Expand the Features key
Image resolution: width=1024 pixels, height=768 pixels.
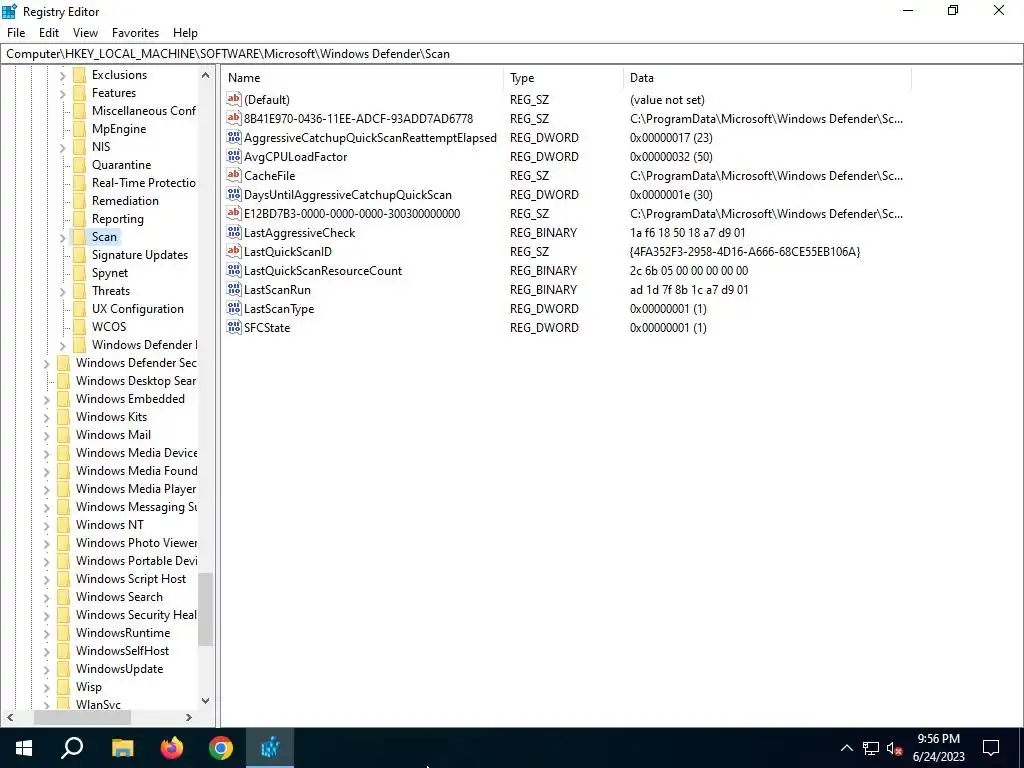63,93
